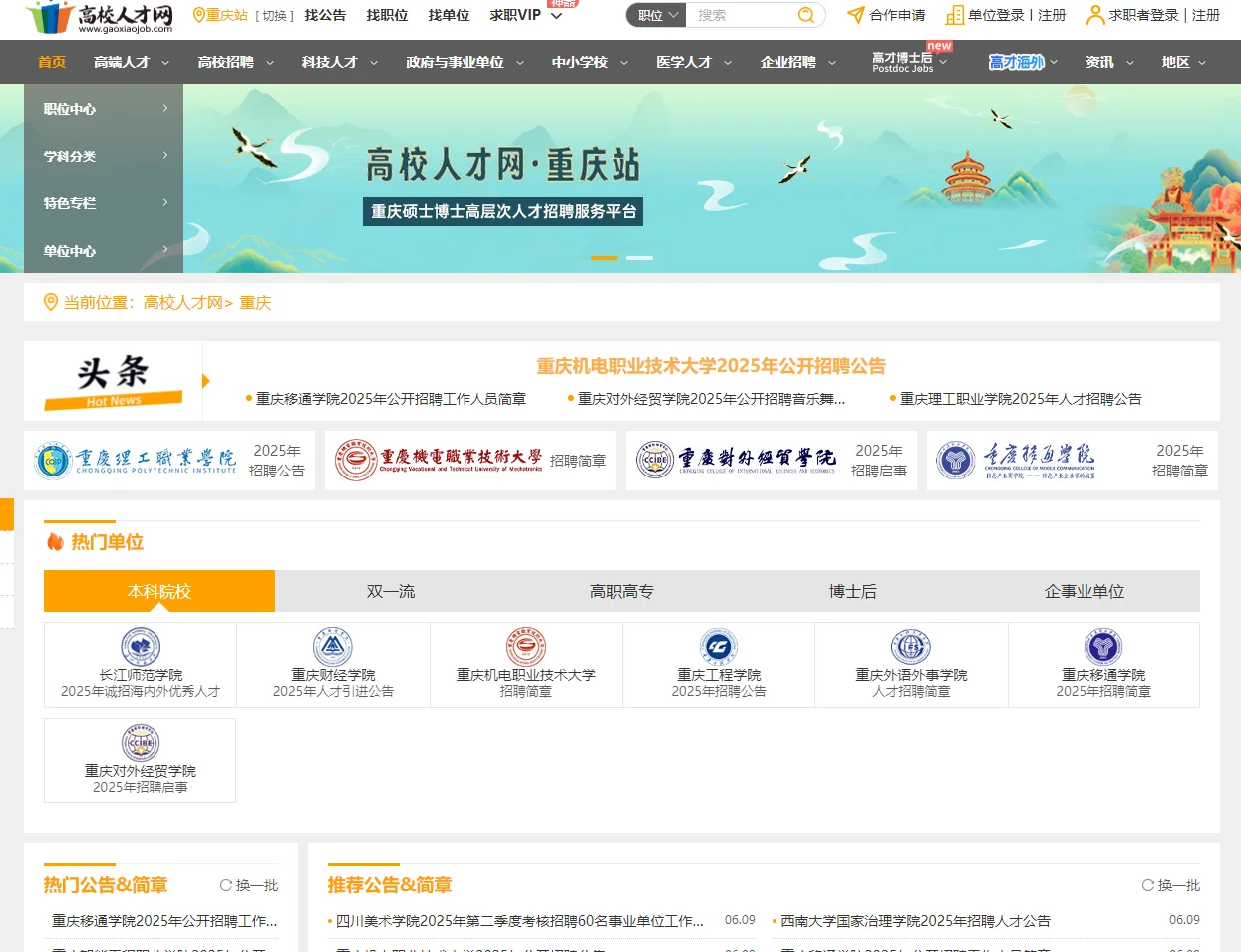切换到双一流院校标签
The height and width of the screenshot is (952, 1241).
click(390, 591)
